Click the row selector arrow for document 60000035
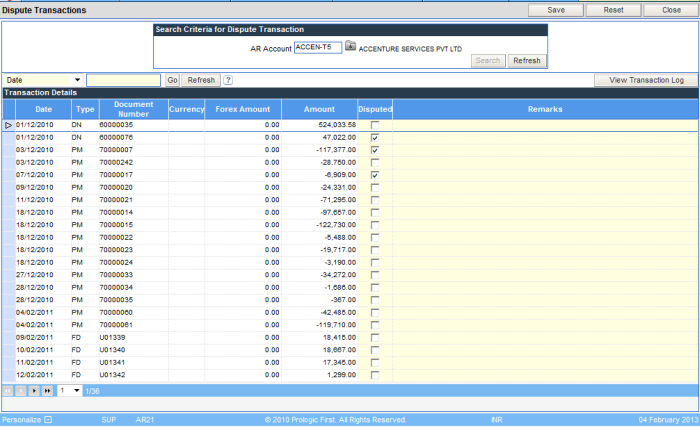700x427 pixels. 8,125
